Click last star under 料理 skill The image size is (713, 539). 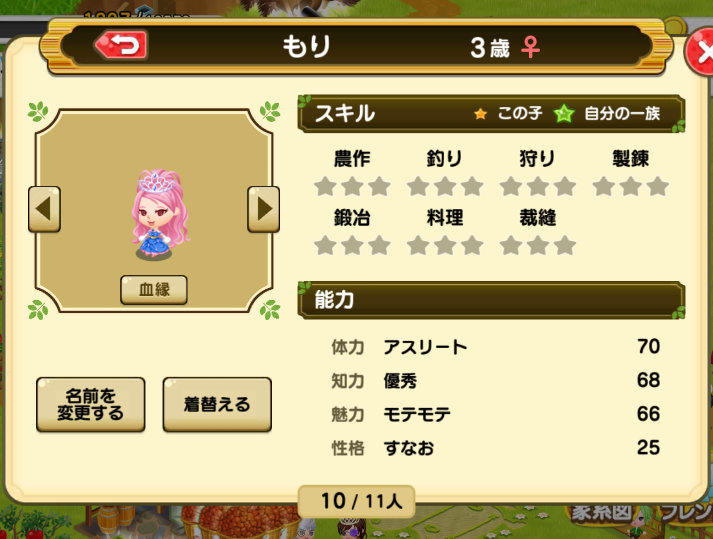pyautogui.click(x=472, y=246)
